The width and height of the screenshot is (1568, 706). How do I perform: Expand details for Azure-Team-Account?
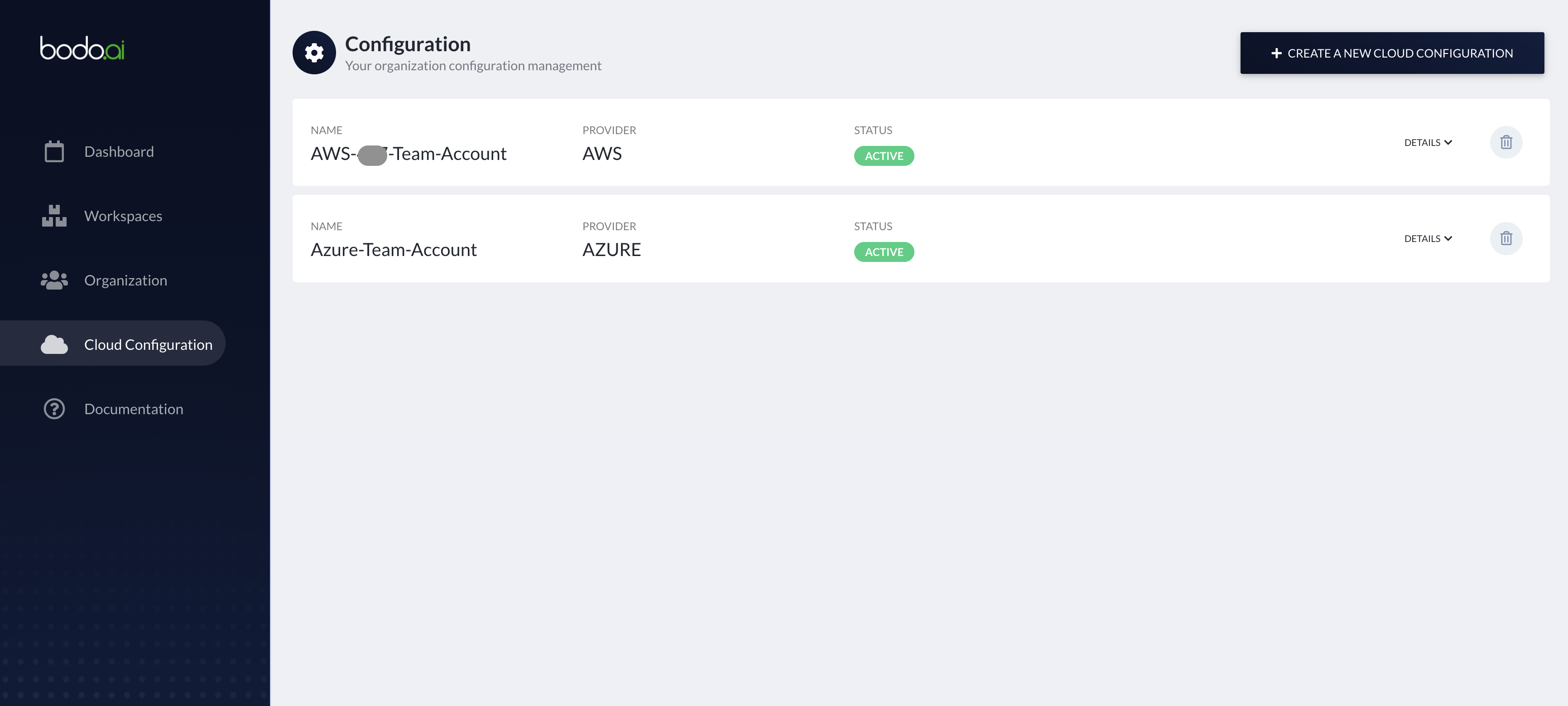1428,239
